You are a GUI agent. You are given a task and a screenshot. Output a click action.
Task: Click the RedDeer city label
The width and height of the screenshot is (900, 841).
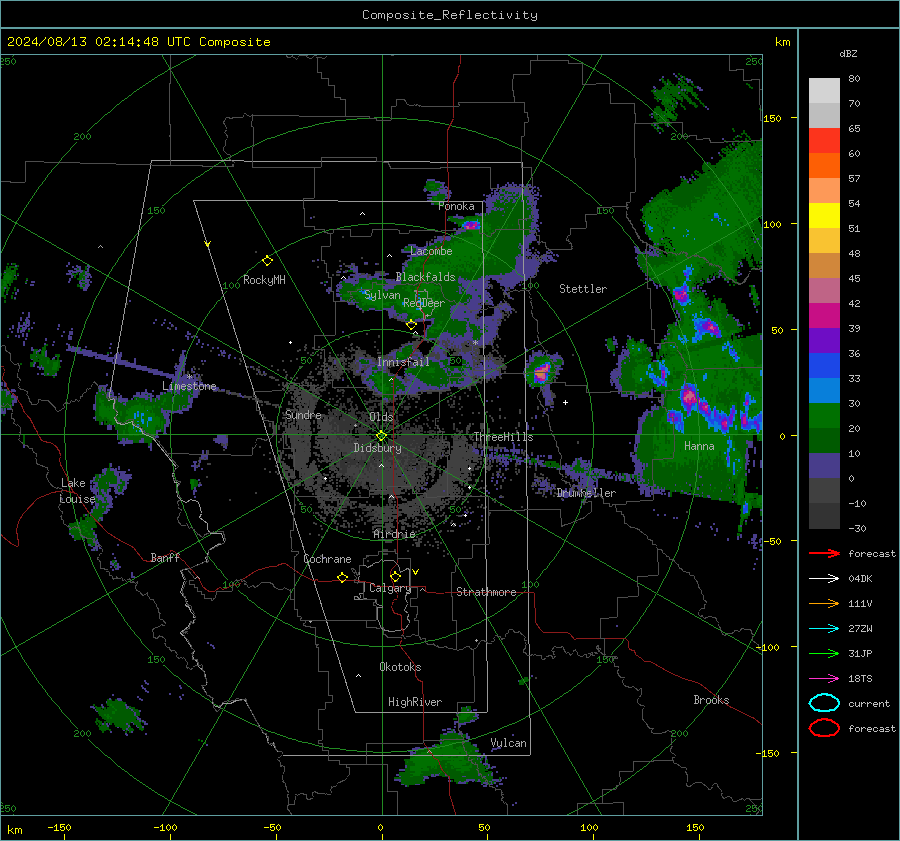coord(424,303)
